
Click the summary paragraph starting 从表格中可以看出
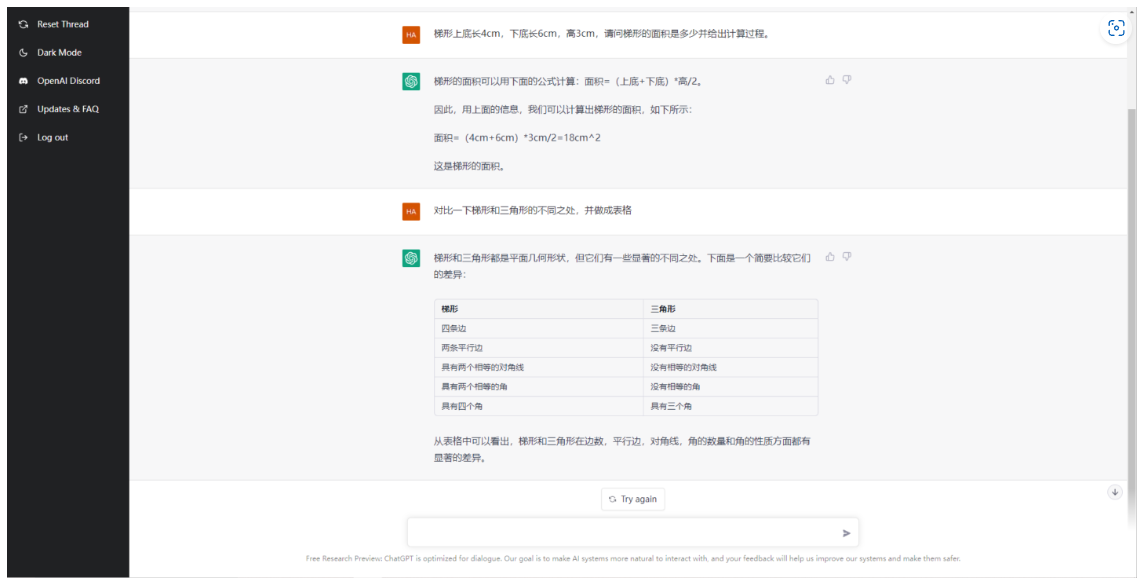point(622,450)
